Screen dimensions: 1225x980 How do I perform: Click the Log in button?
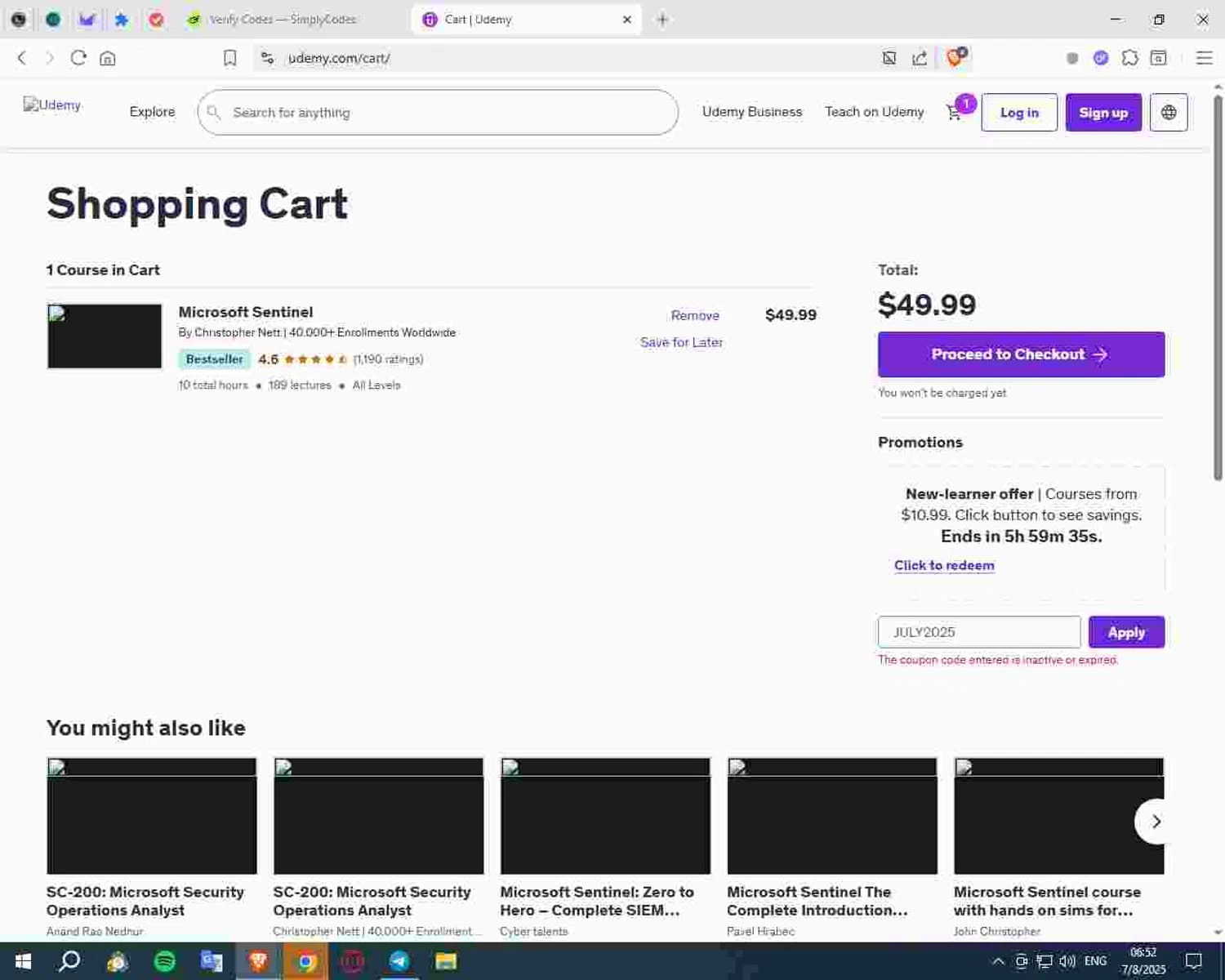pos(1019,113)
